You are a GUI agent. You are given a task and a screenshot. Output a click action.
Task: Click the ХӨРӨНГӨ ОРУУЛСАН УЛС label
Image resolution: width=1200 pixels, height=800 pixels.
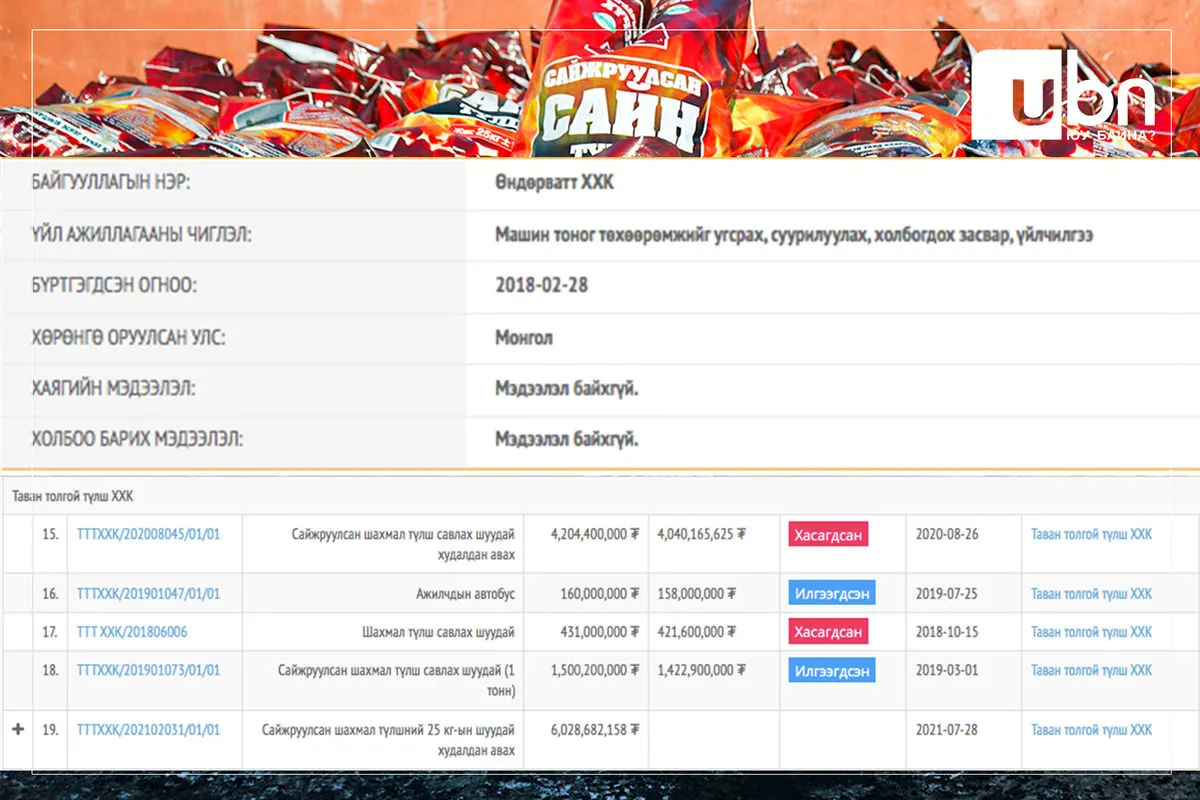tap(128, 338)
